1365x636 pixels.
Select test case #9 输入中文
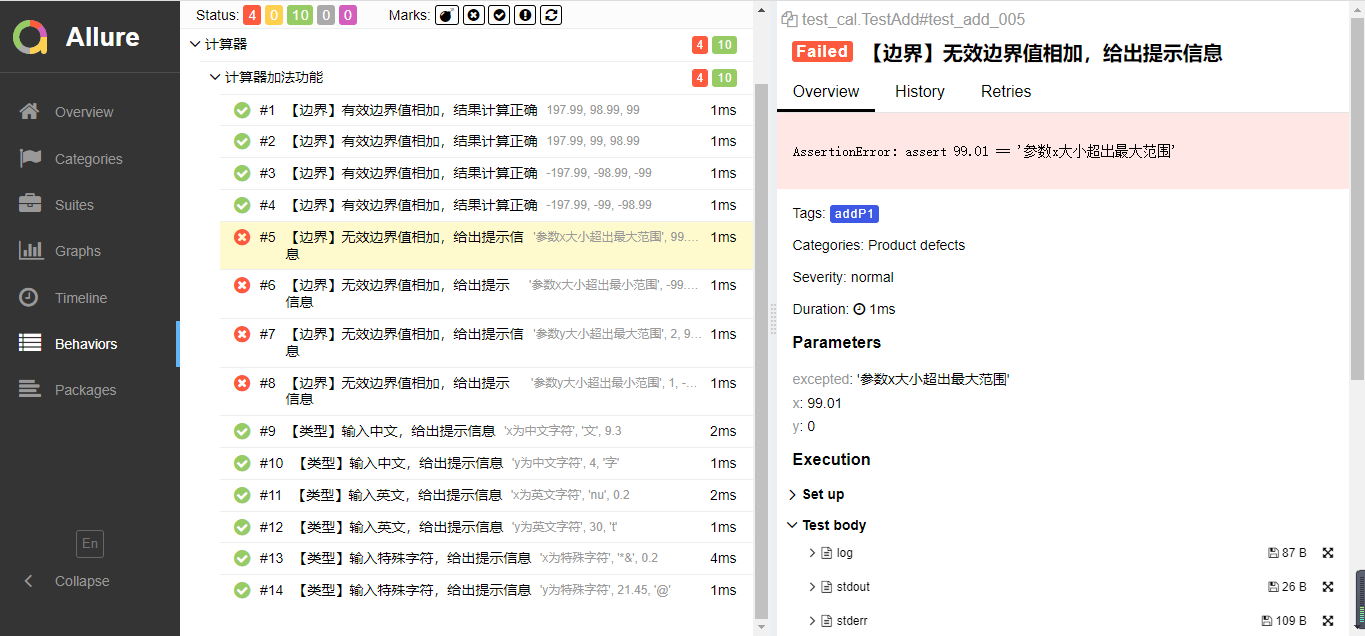[x=390, y=431]
